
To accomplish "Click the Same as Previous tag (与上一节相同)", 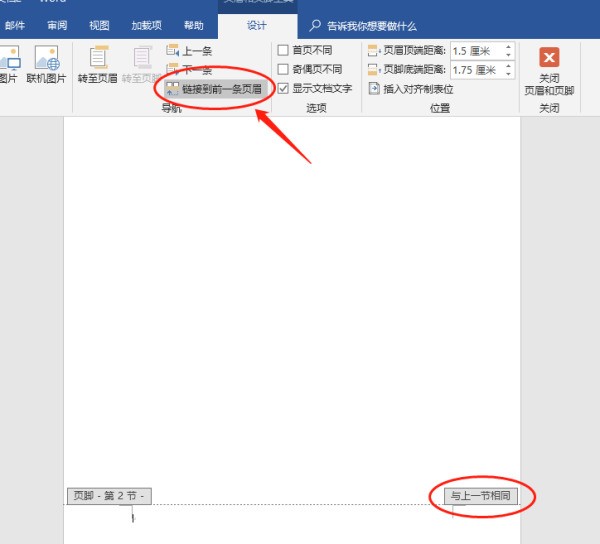I will (481, 496).
